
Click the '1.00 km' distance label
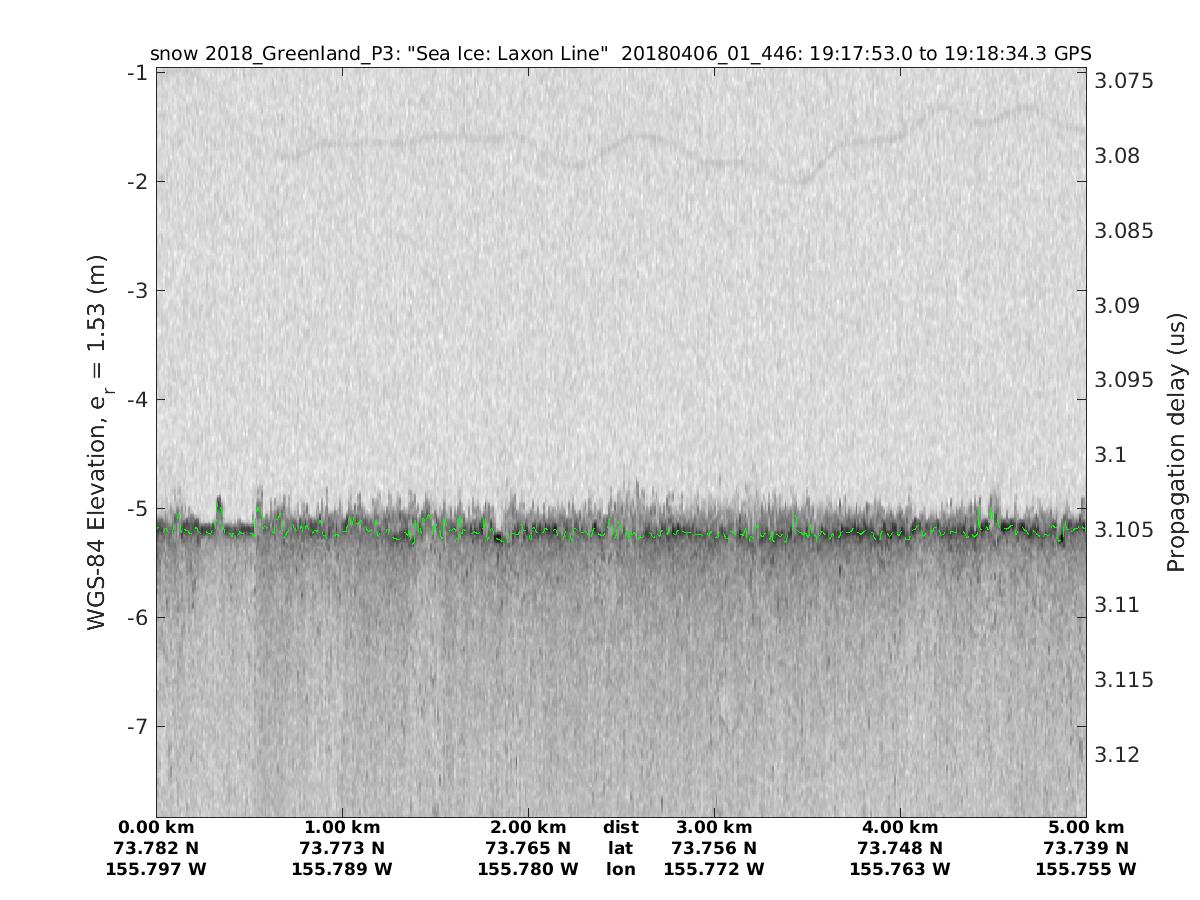pos(342,828)
